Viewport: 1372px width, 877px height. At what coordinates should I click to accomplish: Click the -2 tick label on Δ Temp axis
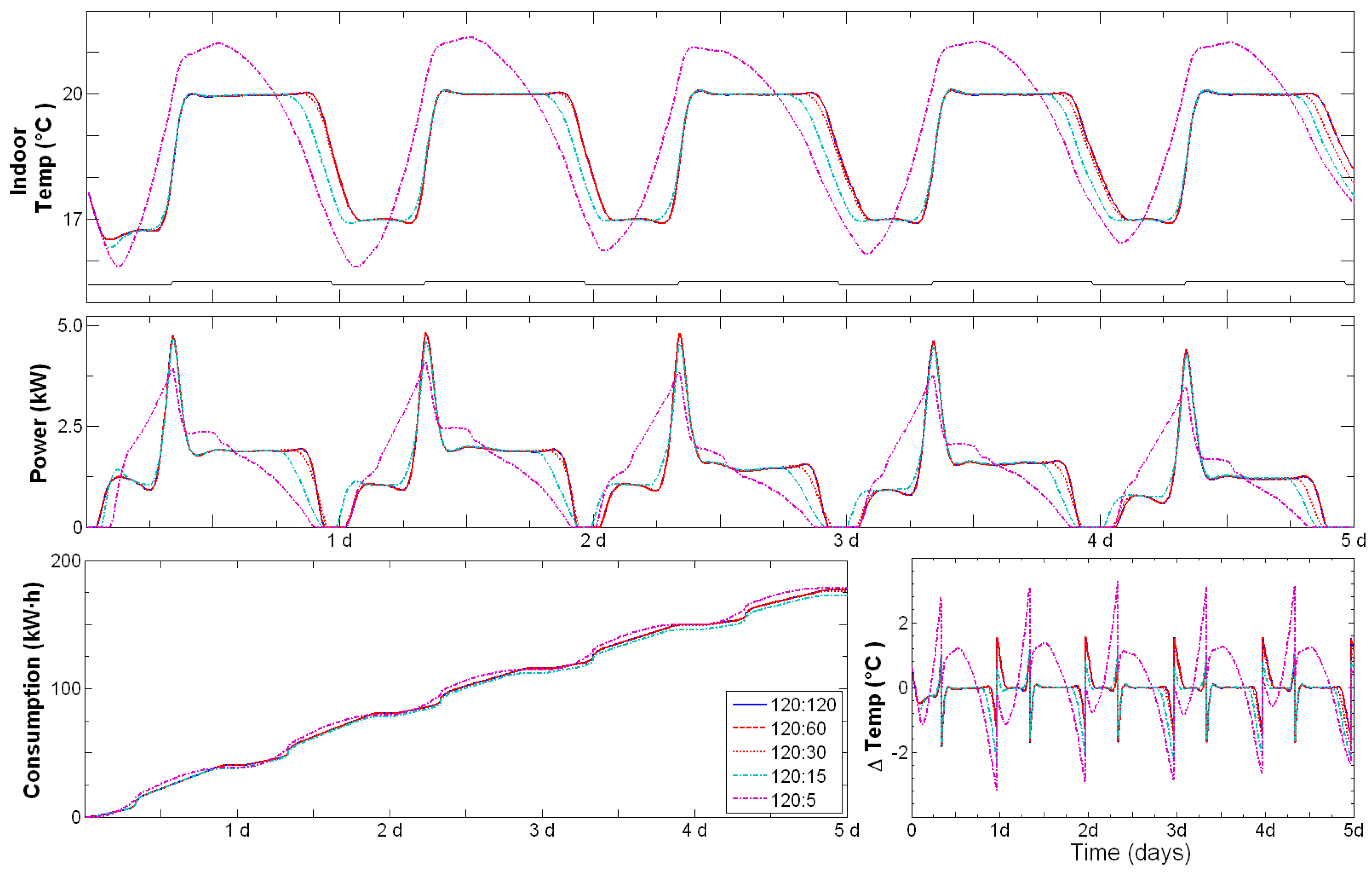900,753
